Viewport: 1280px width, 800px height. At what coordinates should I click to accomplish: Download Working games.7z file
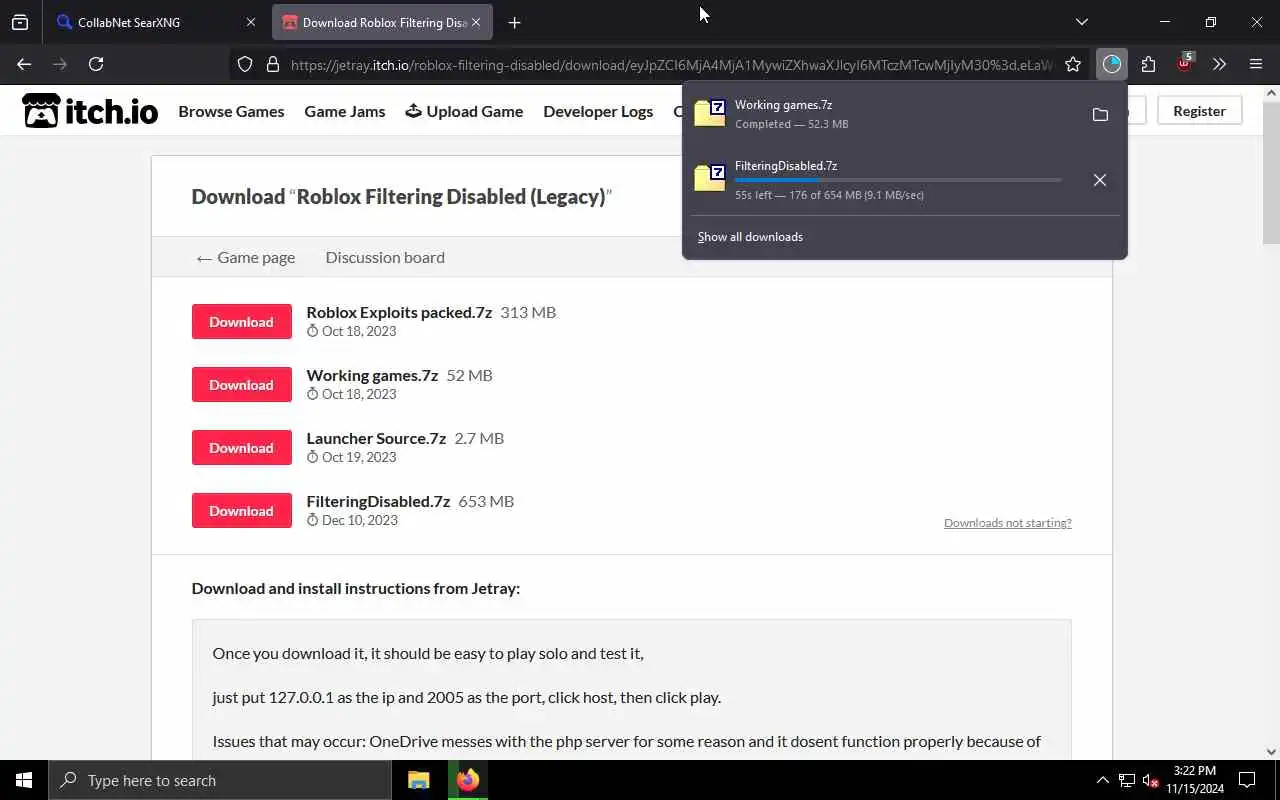[242, 385]
